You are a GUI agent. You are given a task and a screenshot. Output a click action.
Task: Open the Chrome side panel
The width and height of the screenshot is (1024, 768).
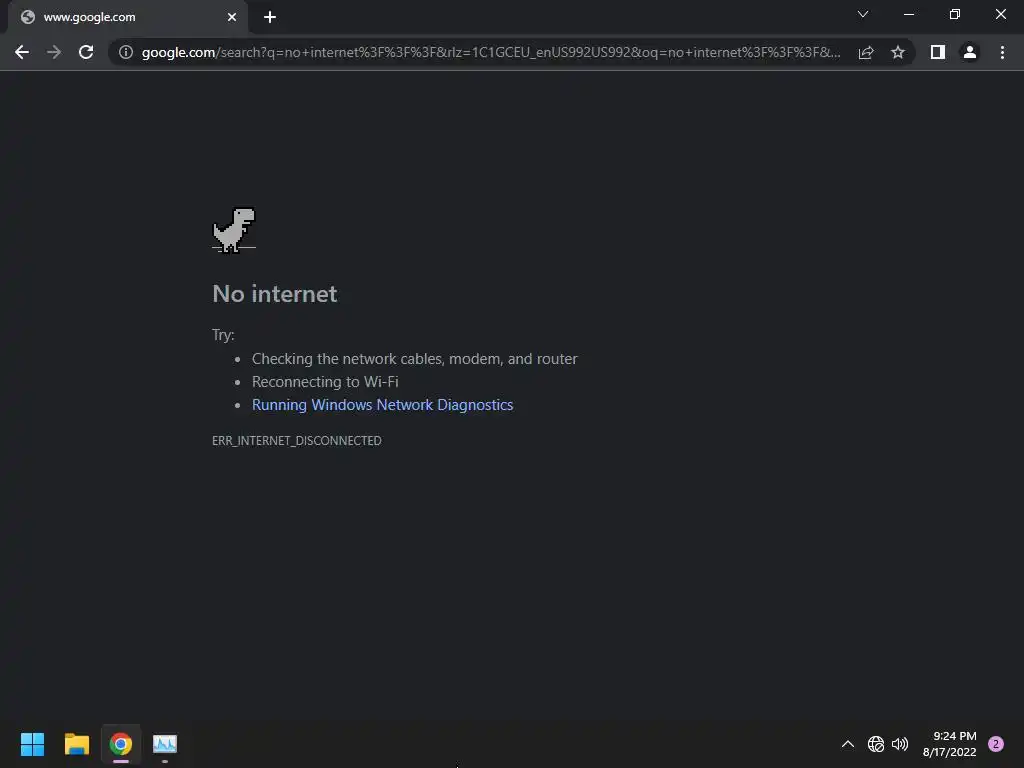pos(938,52)
